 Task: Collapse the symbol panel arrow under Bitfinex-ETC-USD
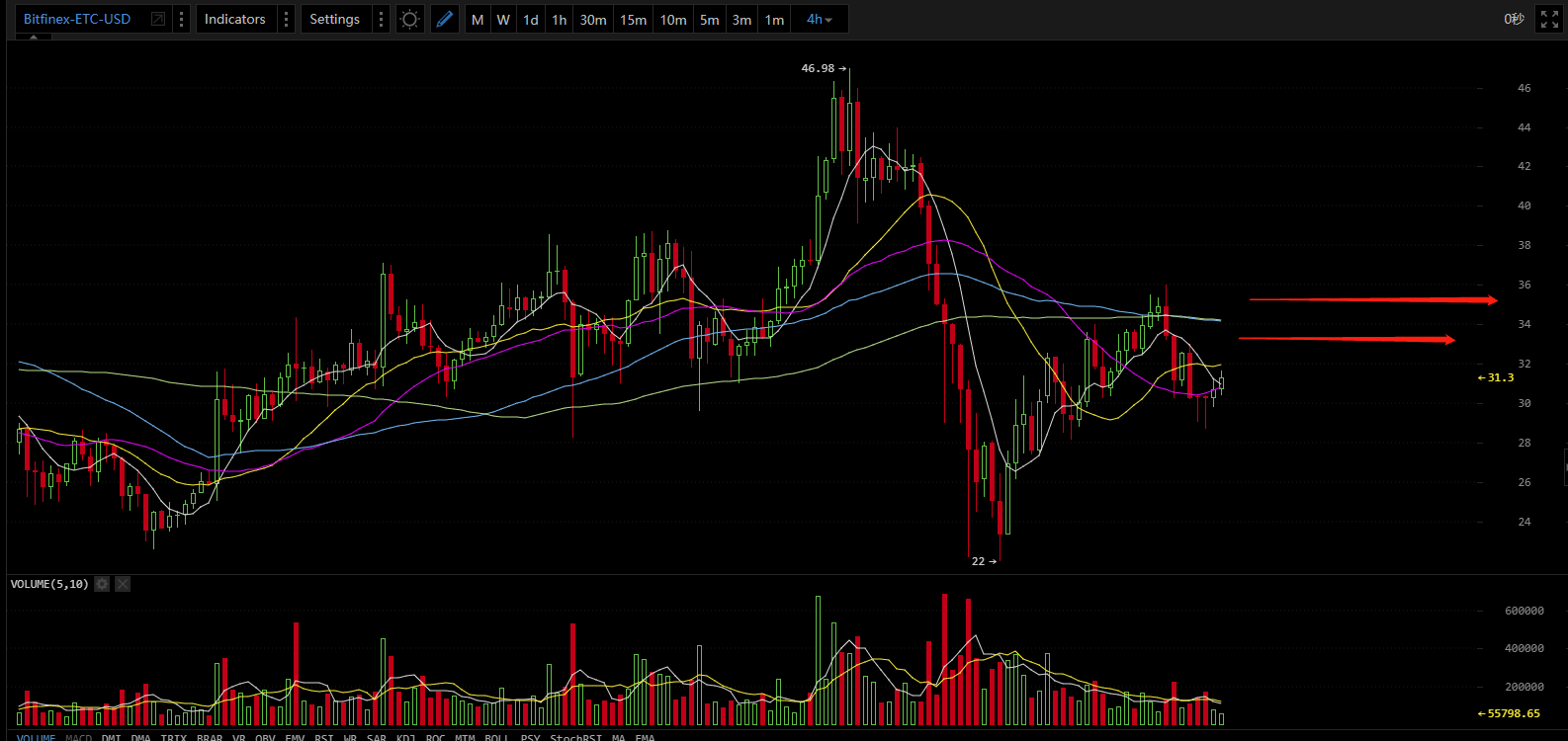point(34,38)
